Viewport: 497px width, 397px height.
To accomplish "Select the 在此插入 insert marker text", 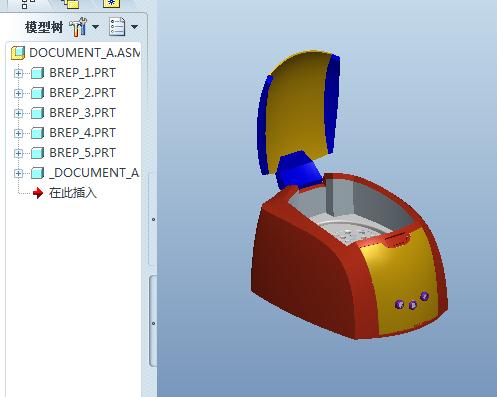I will coord(73,193).
